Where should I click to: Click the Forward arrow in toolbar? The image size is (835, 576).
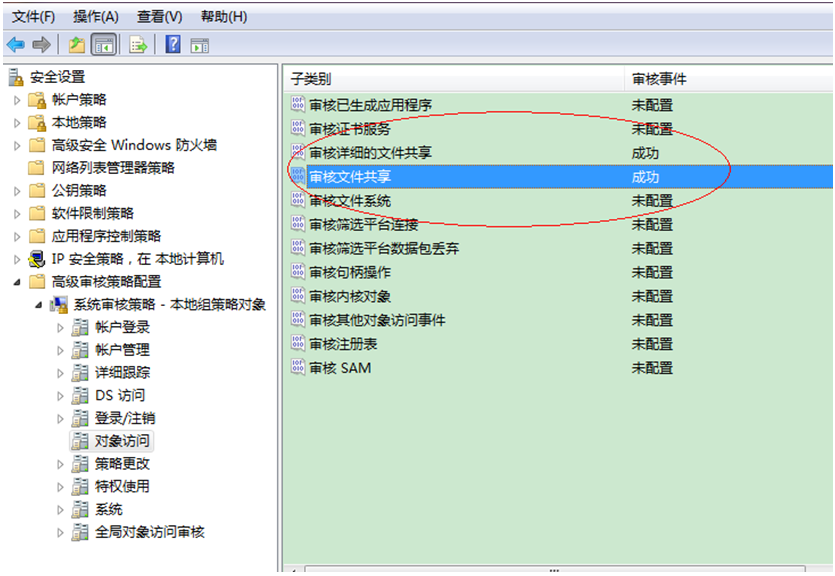[x=41, y=45]
